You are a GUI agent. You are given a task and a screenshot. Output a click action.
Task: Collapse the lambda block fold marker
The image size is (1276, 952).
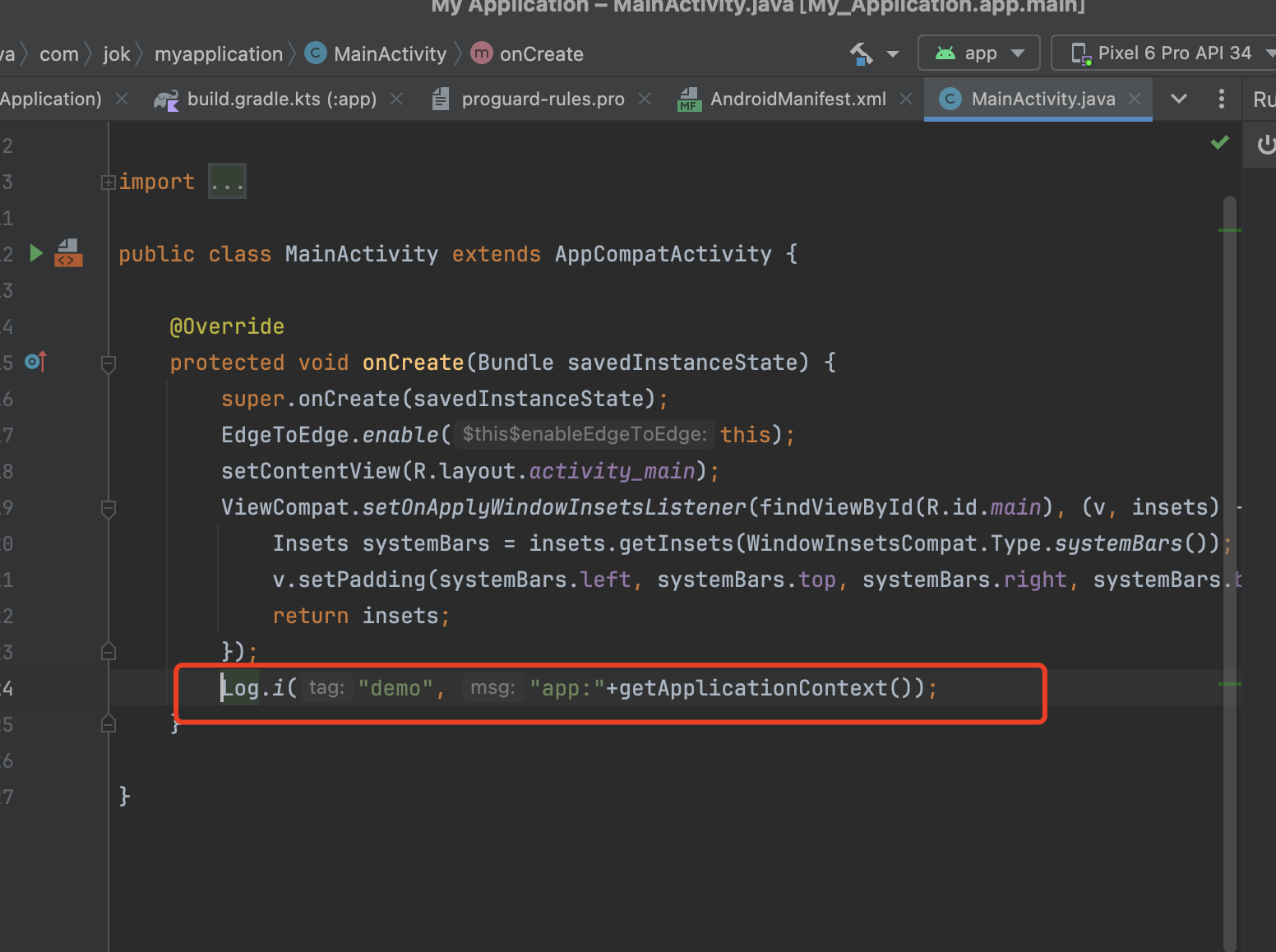[108, 508]
